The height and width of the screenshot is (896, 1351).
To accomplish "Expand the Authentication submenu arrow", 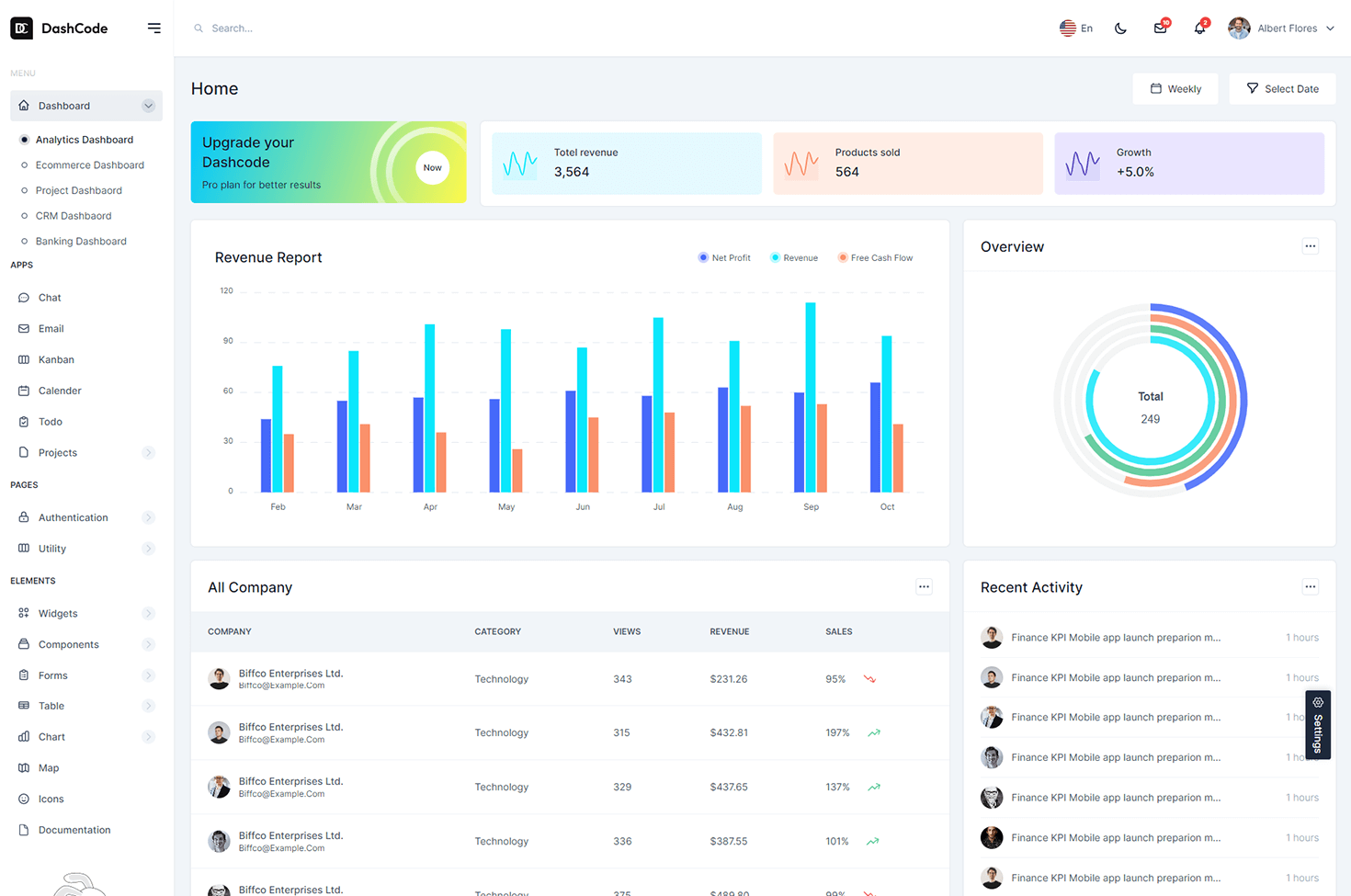I will pyautogui.click(x=148, y=517).
